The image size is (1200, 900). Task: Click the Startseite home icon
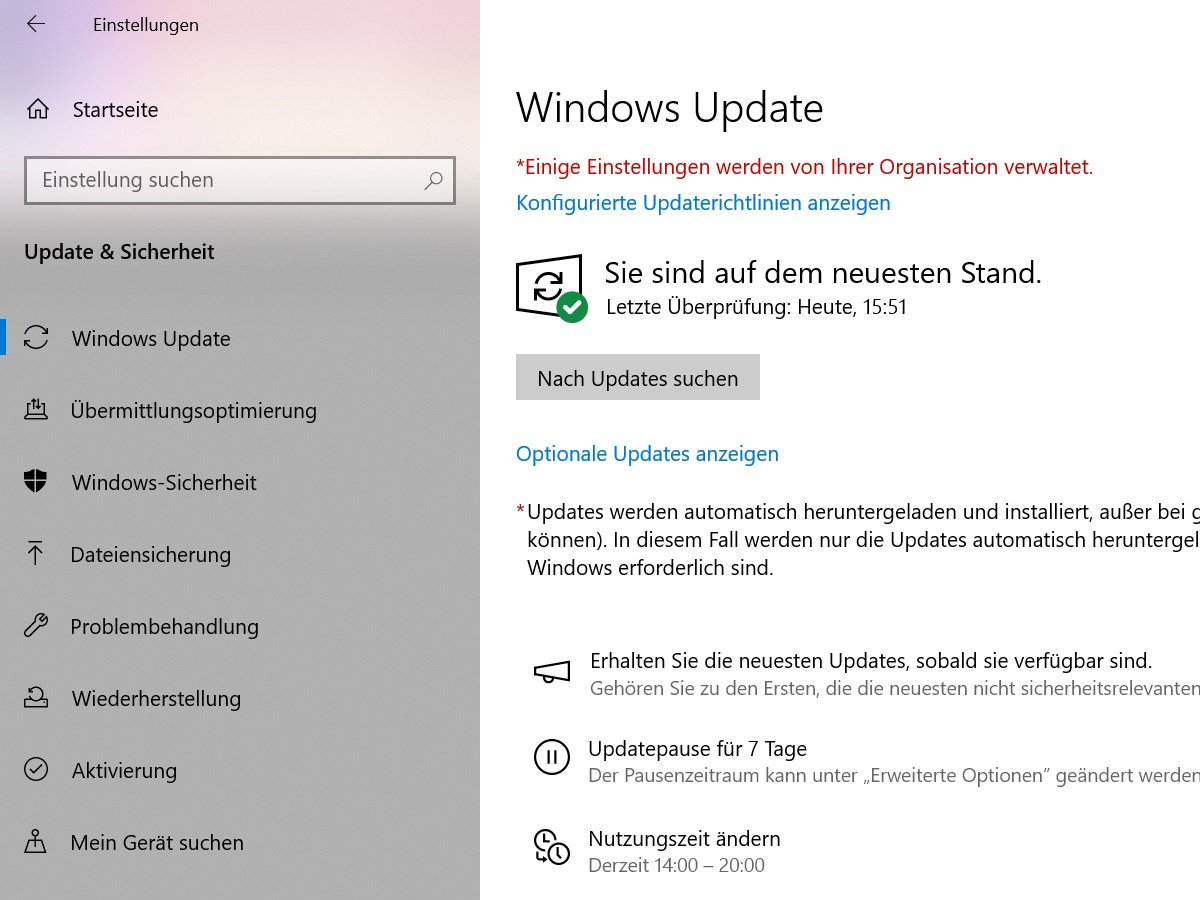[37, 110]
